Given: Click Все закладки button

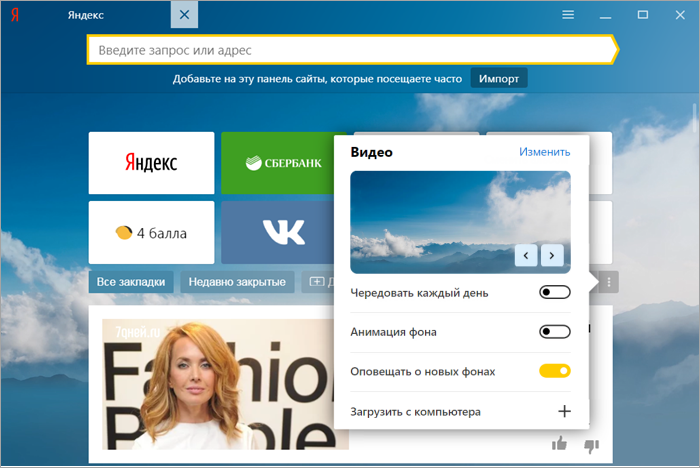Looking at the screenshot, I should click(131, 282).
